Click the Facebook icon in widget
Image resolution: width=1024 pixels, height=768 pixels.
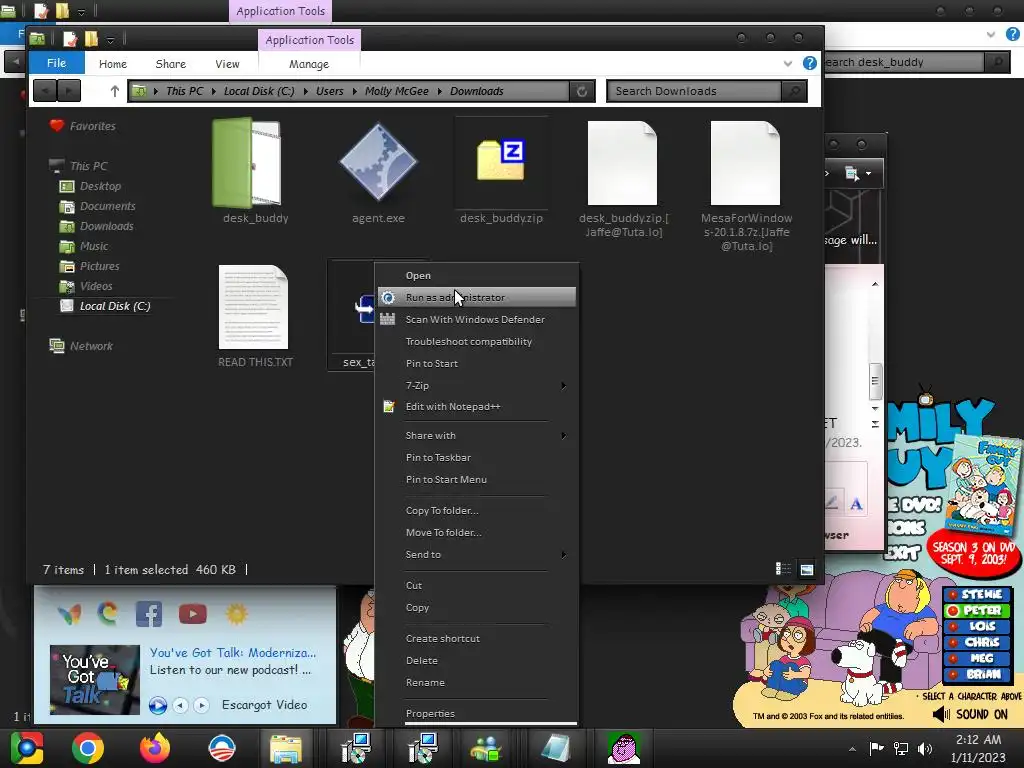tap(149, 614)
